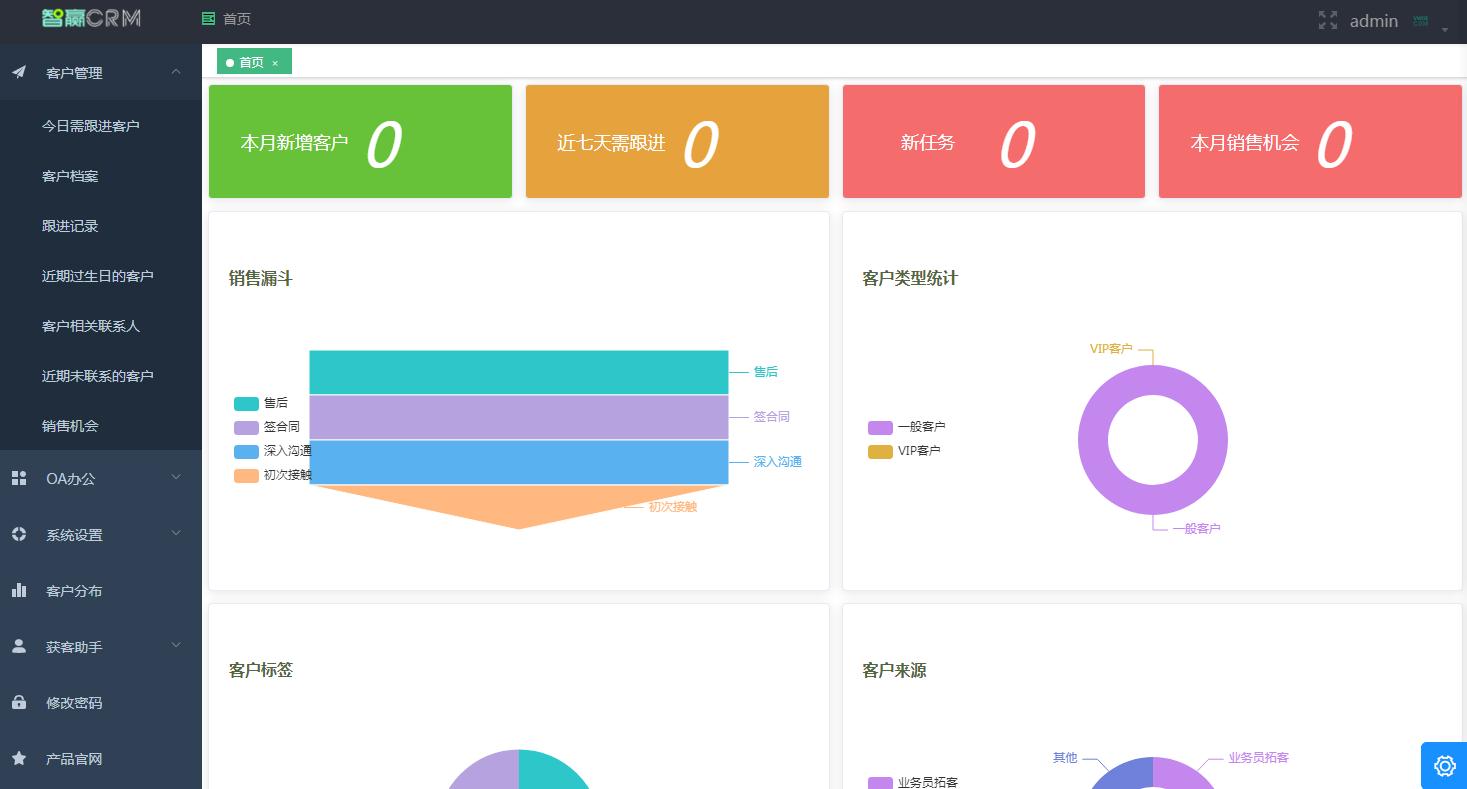Open 近期过生日的客户 menu item

point(100,276)
